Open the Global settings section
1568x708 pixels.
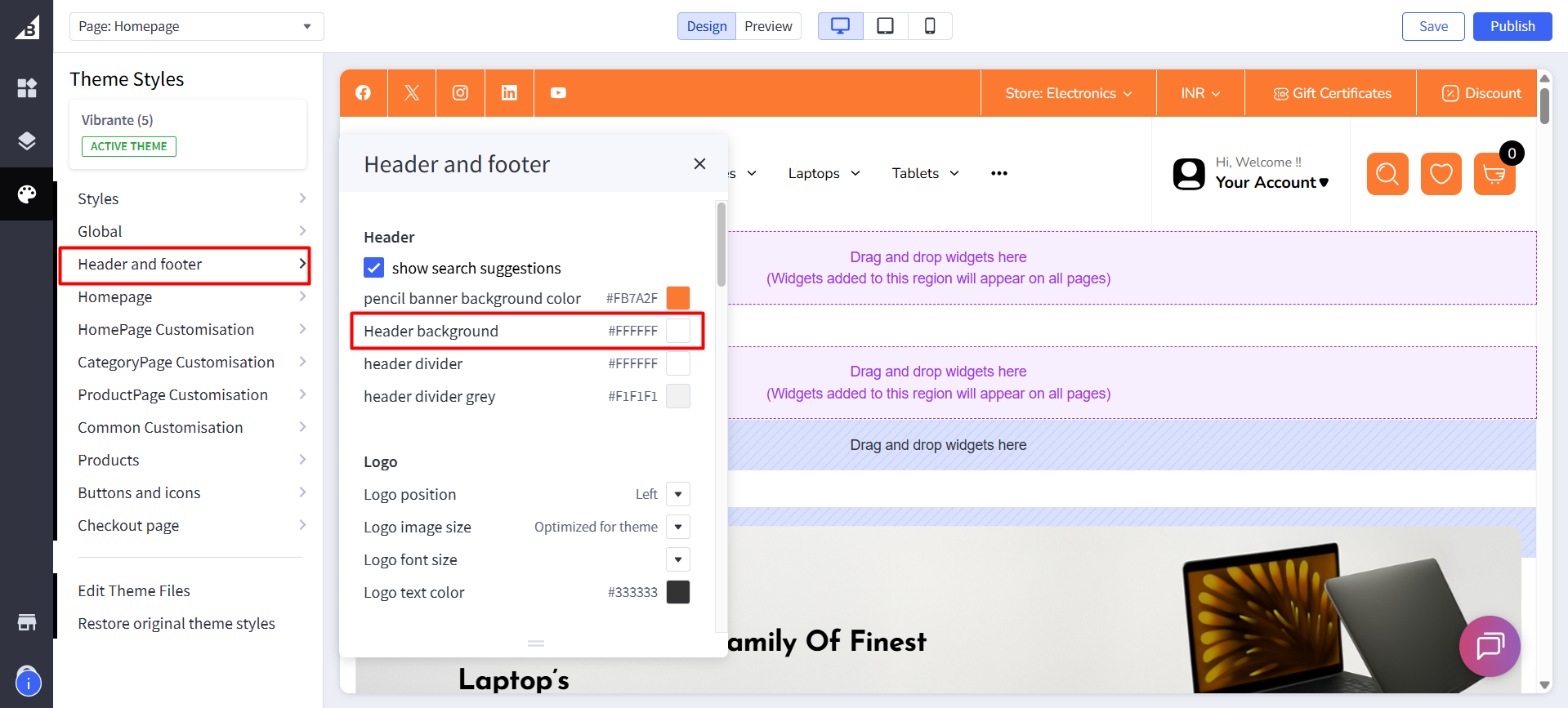point(192,231)
